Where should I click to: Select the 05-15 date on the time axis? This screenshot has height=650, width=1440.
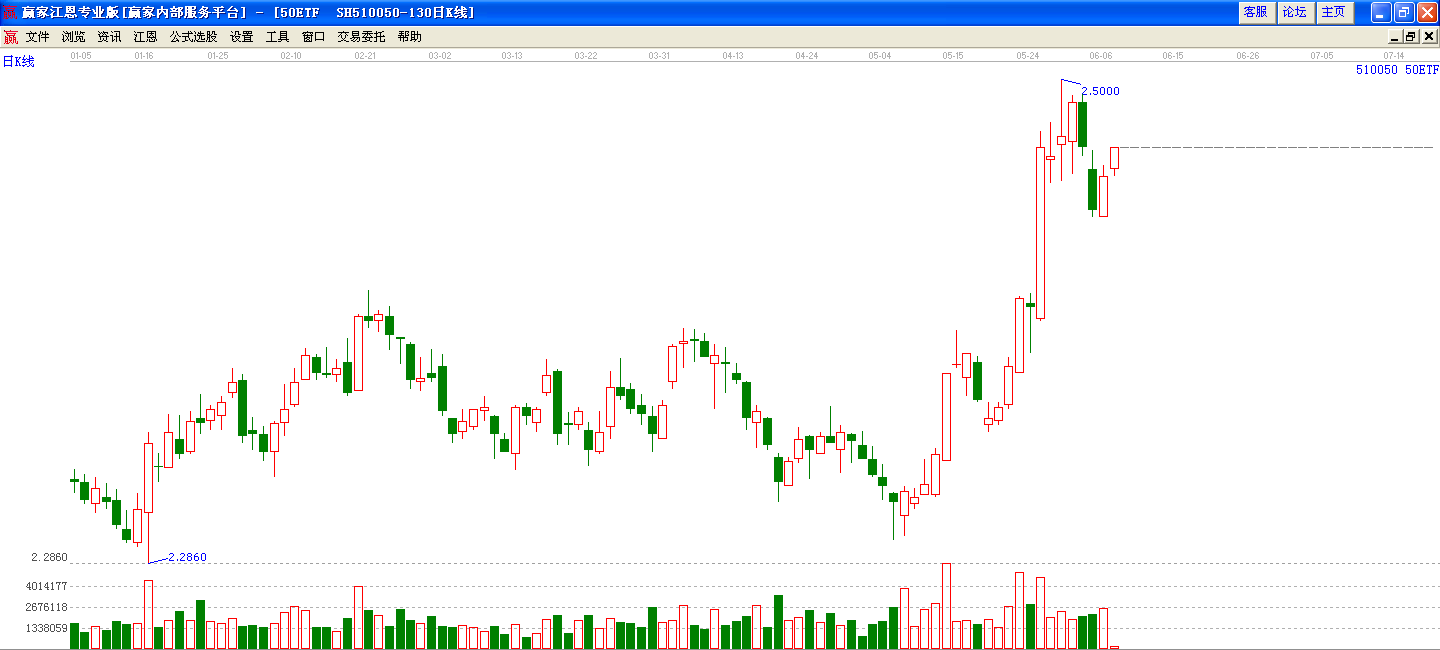click(953, 56)
